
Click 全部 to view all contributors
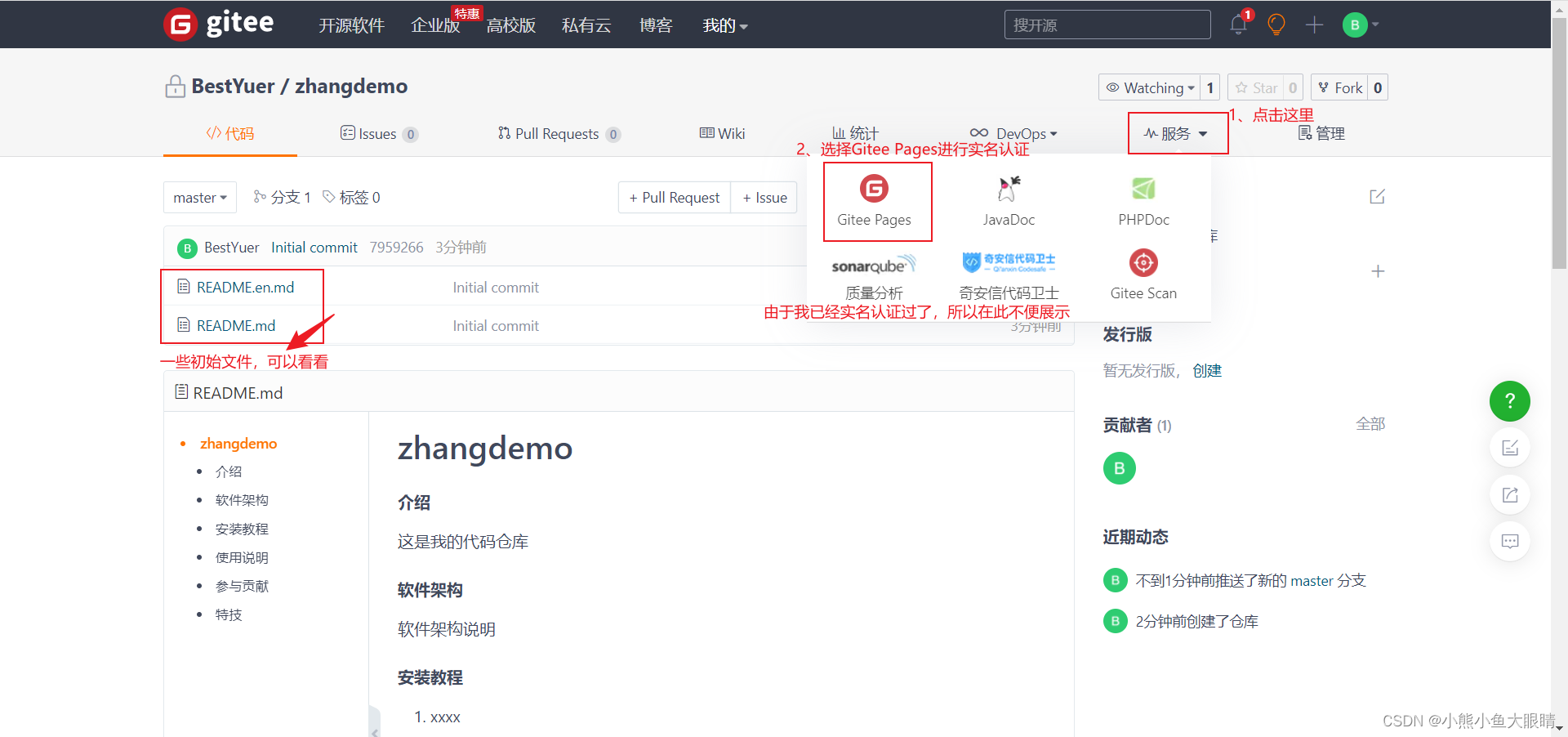click(x=1370, y=424)
